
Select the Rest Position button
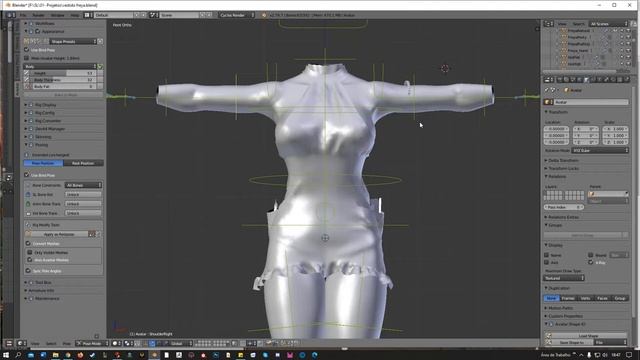click(x=83, y=163)
